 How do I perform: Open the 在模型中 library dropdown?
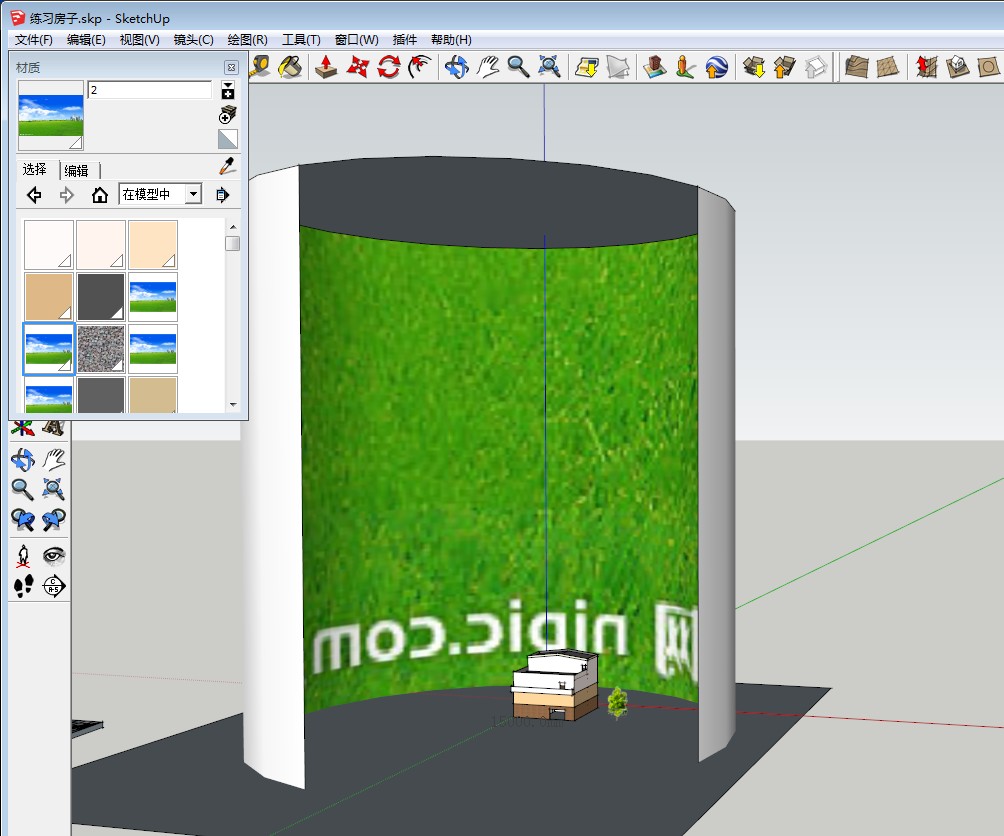[x=161, y=194]
